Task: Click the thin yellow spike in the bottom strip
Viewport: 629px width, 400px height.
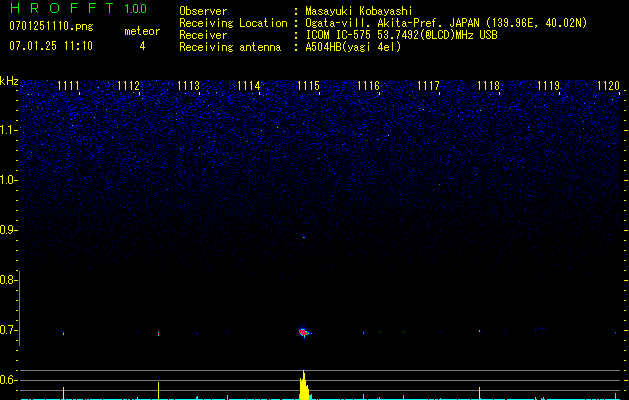Action: point(159,389)
